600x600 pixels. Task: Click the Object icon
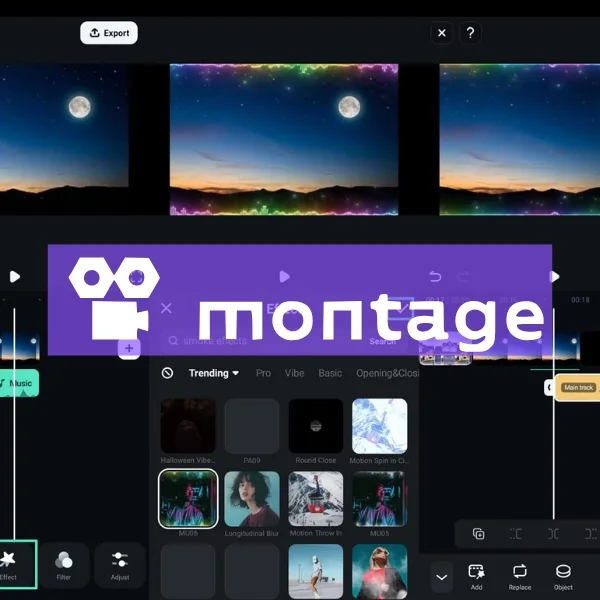(x=564, y=574)
